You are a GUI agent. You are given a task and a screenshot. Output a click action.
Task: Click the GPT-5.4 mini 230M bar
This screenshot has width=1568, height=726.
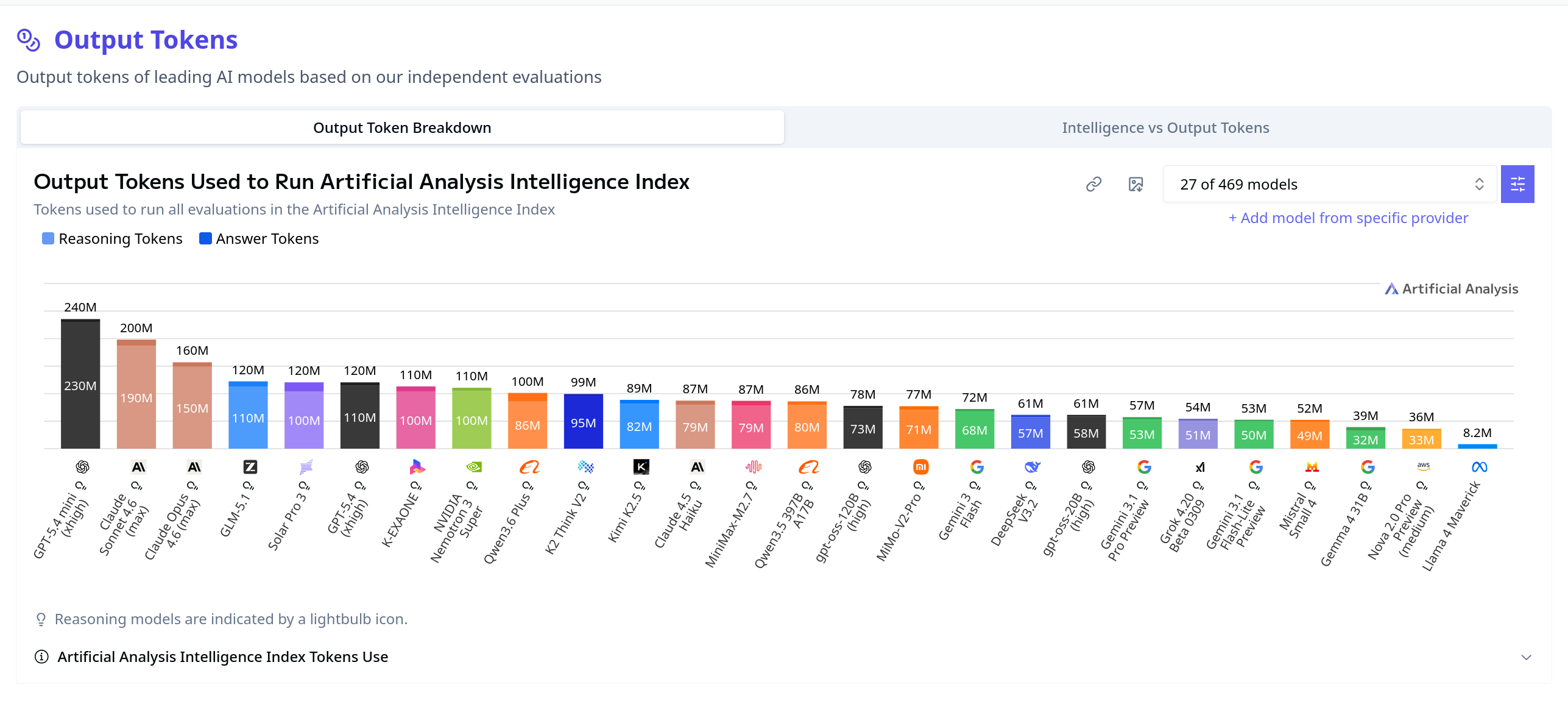pos(80,385)
